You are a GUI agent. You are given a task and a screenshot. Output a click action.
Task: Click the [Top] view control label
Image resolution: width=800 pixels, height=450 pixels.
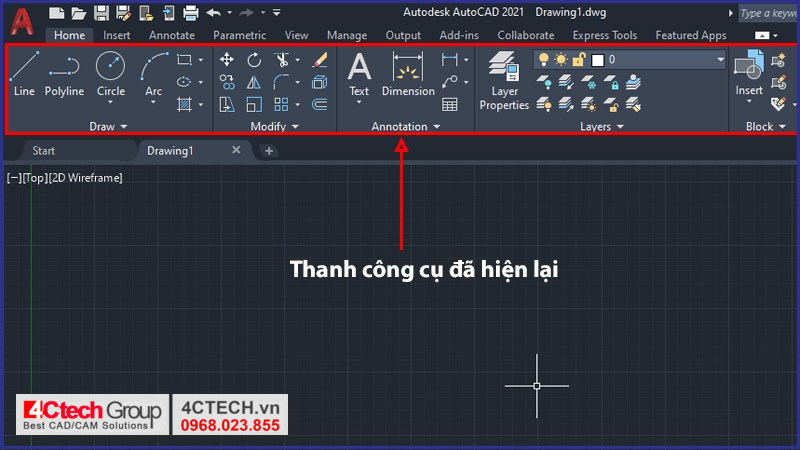click(35, 178)
